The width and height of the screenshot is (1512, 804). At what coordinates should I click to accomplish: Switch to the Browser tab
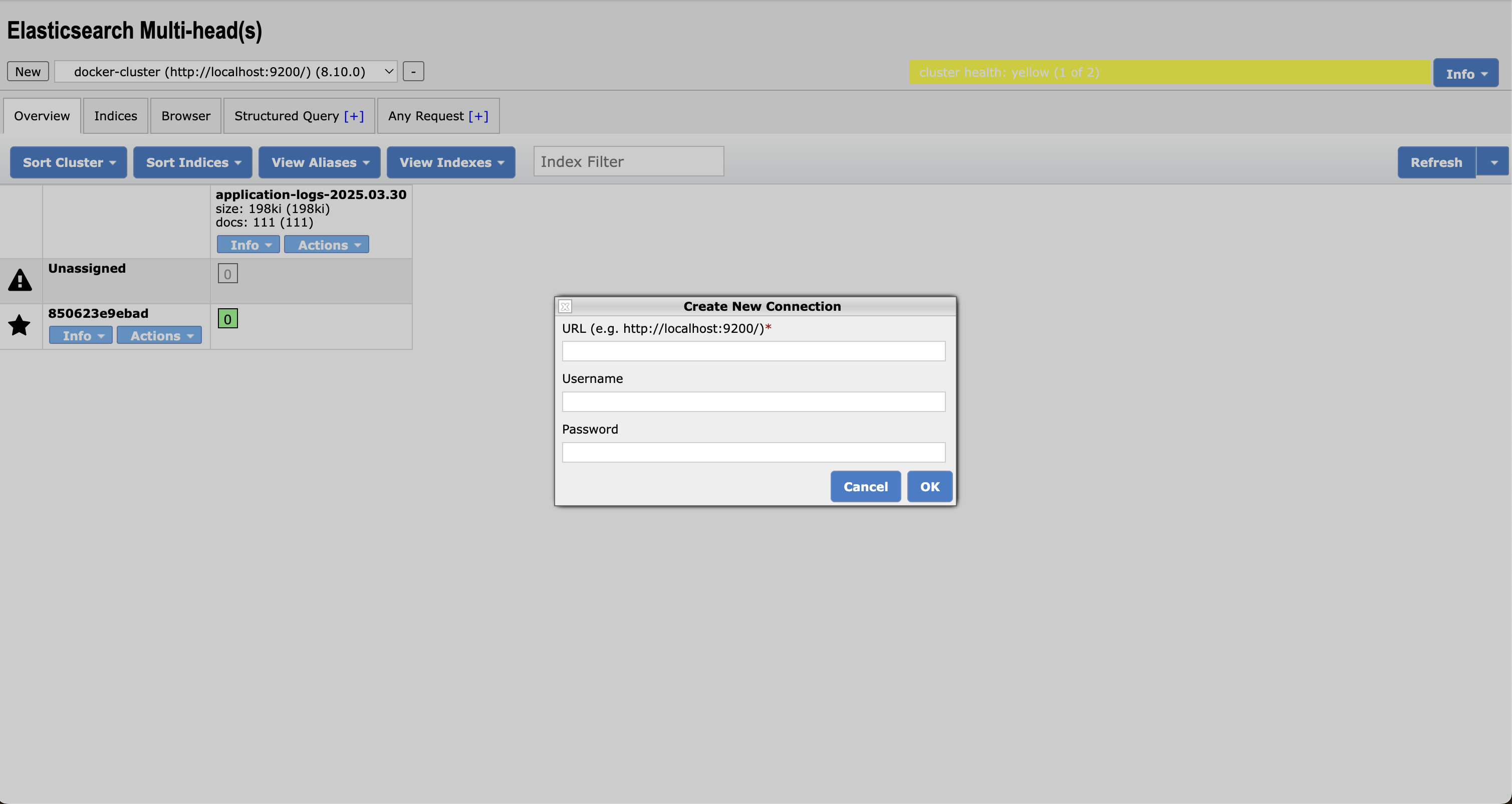tap(185, 116)
